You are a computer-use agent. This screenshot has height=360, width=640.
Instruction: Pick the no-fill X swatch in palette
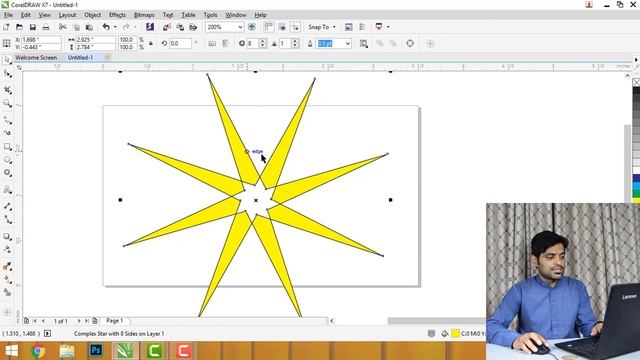click(636, 82)
